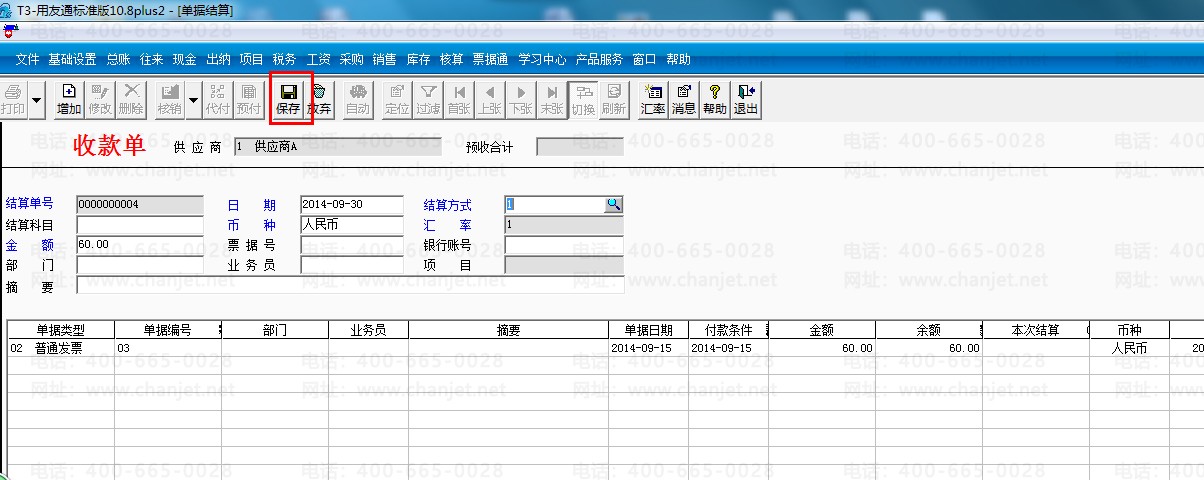
Task: Click the 自动 (Auto) toolbar icon
Action: [357, 100]
